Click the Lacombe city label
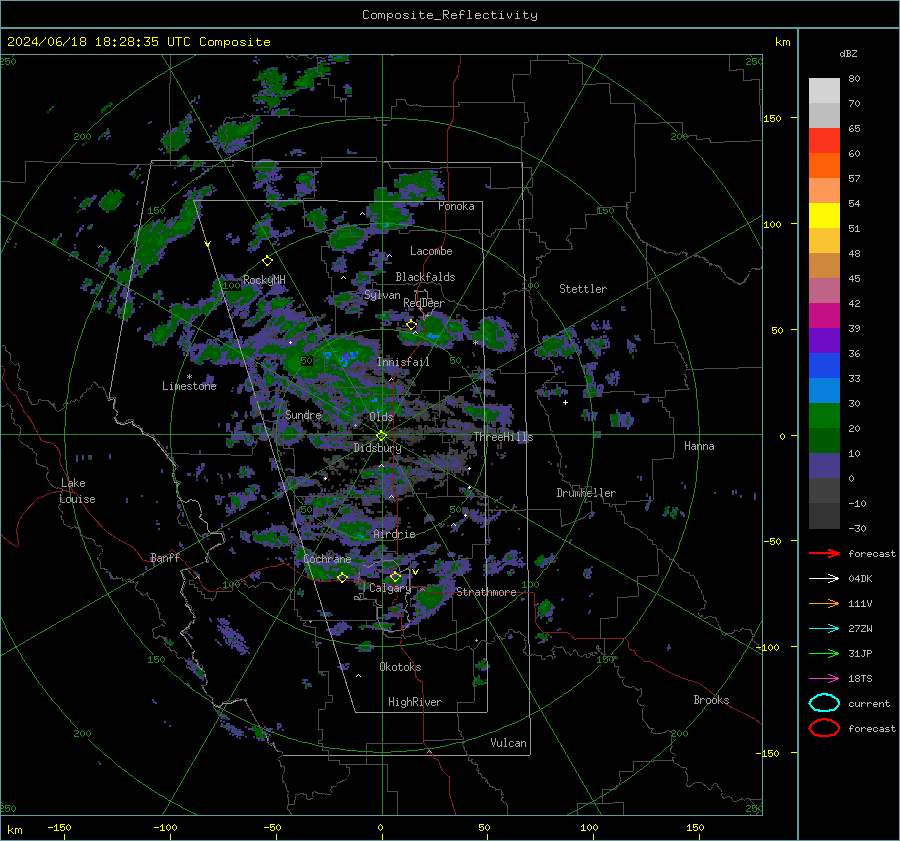Screen dimensions: 900x841 tap(431, 251)
